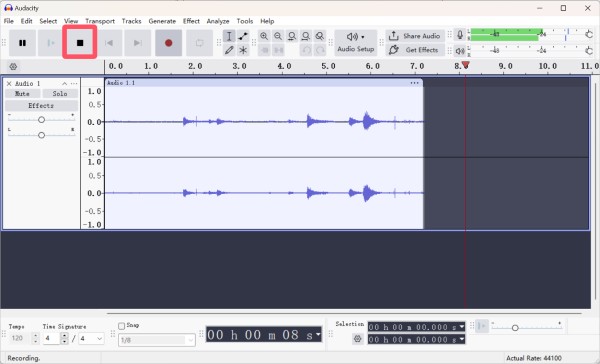600x364 pixels.
Task: Fit selection to width
Action: pyautogui.click(x=292, y=36)
